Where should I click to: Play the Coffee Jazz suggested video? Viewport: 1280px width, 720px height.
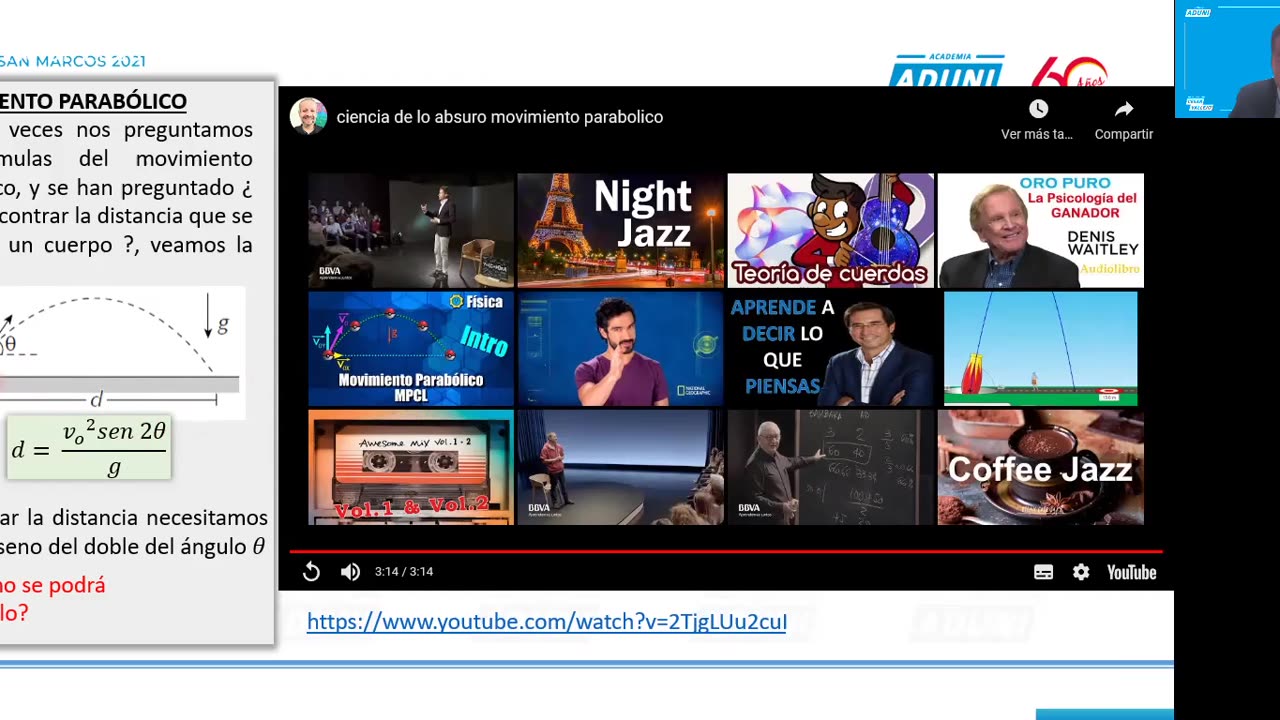(1041, 467)
